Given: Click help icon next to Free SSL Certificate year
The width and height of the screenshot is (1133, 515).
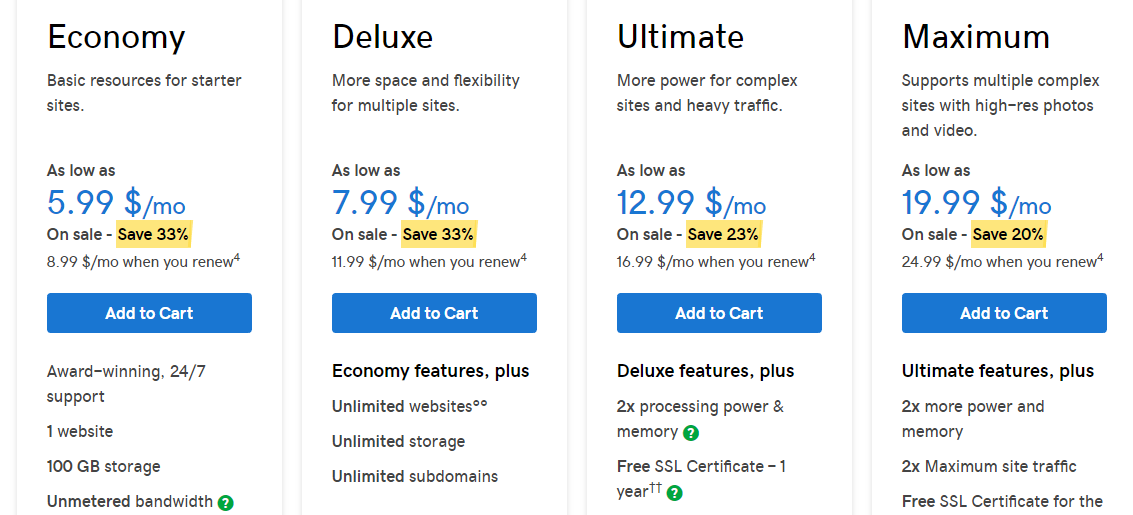Looking at the screenshot, I should click(674, 493).
